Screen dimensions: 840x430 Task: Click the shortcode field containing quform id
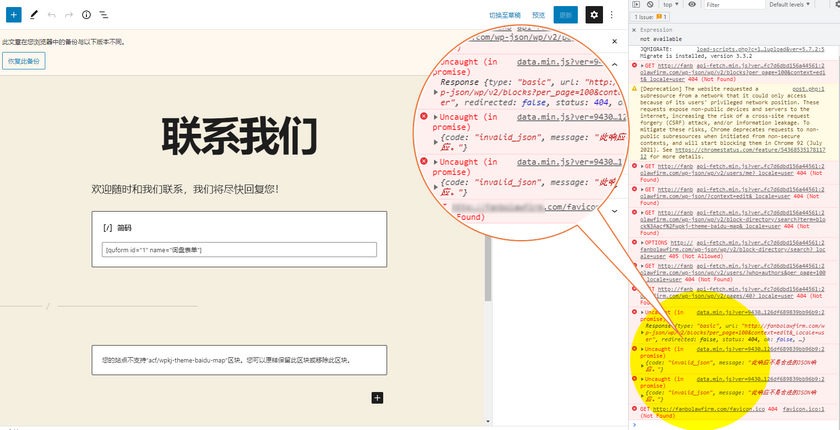coord(239,250)
